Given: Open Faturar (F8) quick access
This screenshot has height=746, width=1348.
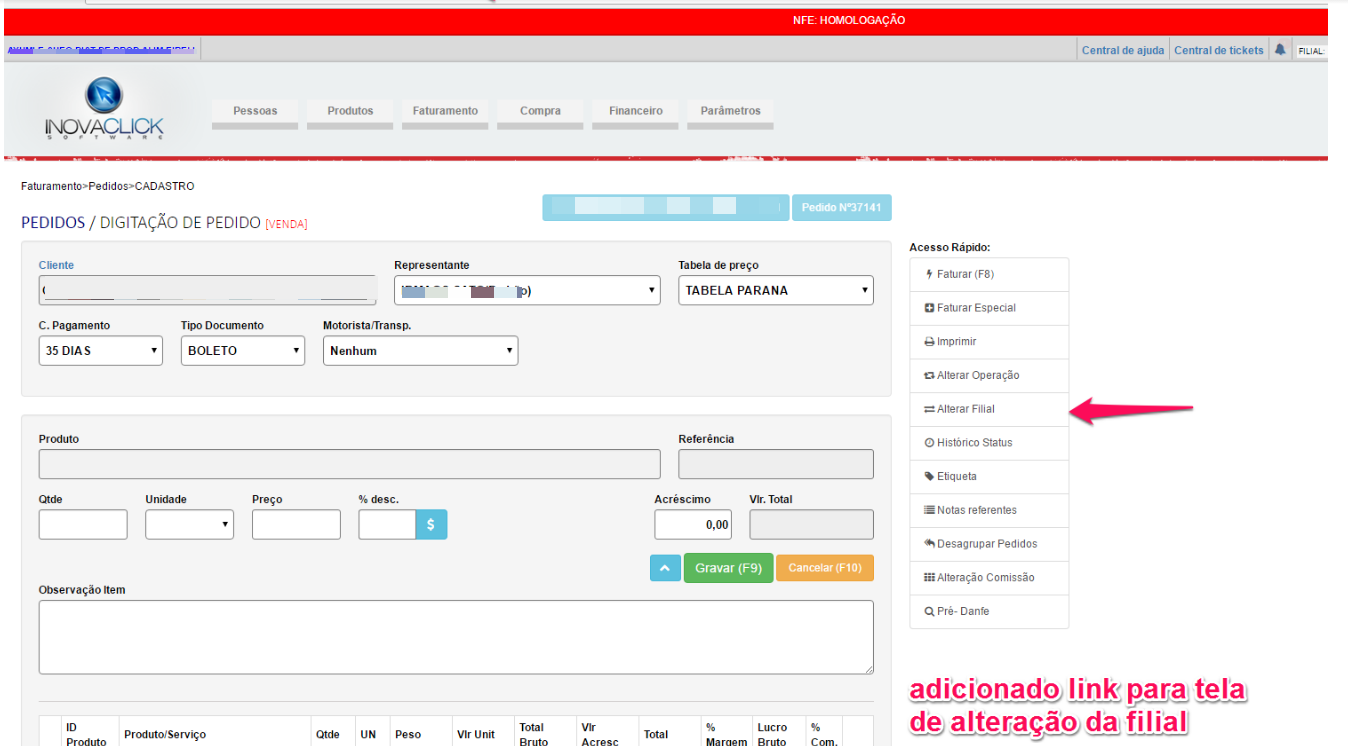Looking at the screenshot, I should point(988,274).
